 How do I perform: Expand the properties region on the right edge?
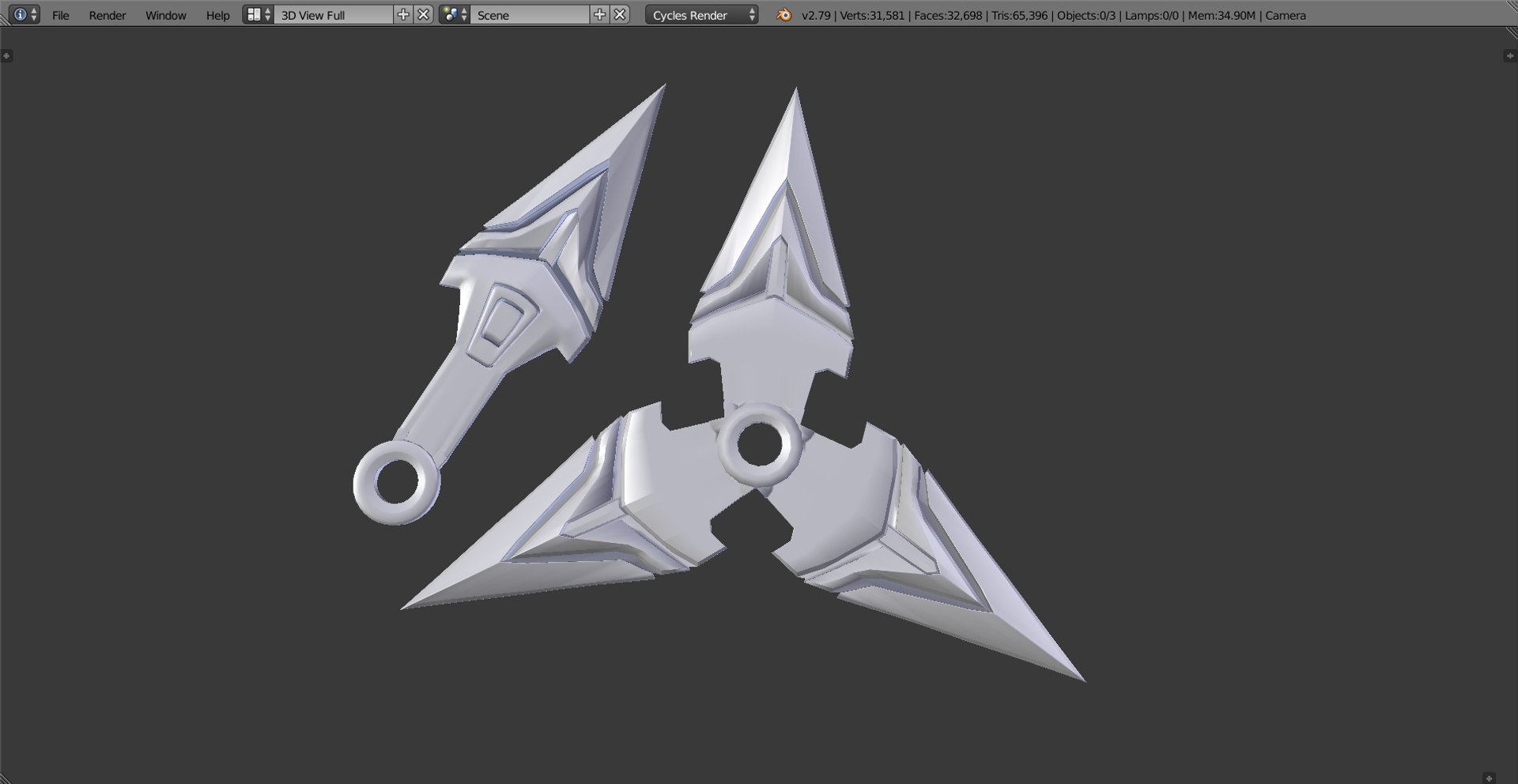coord(1509,55)
